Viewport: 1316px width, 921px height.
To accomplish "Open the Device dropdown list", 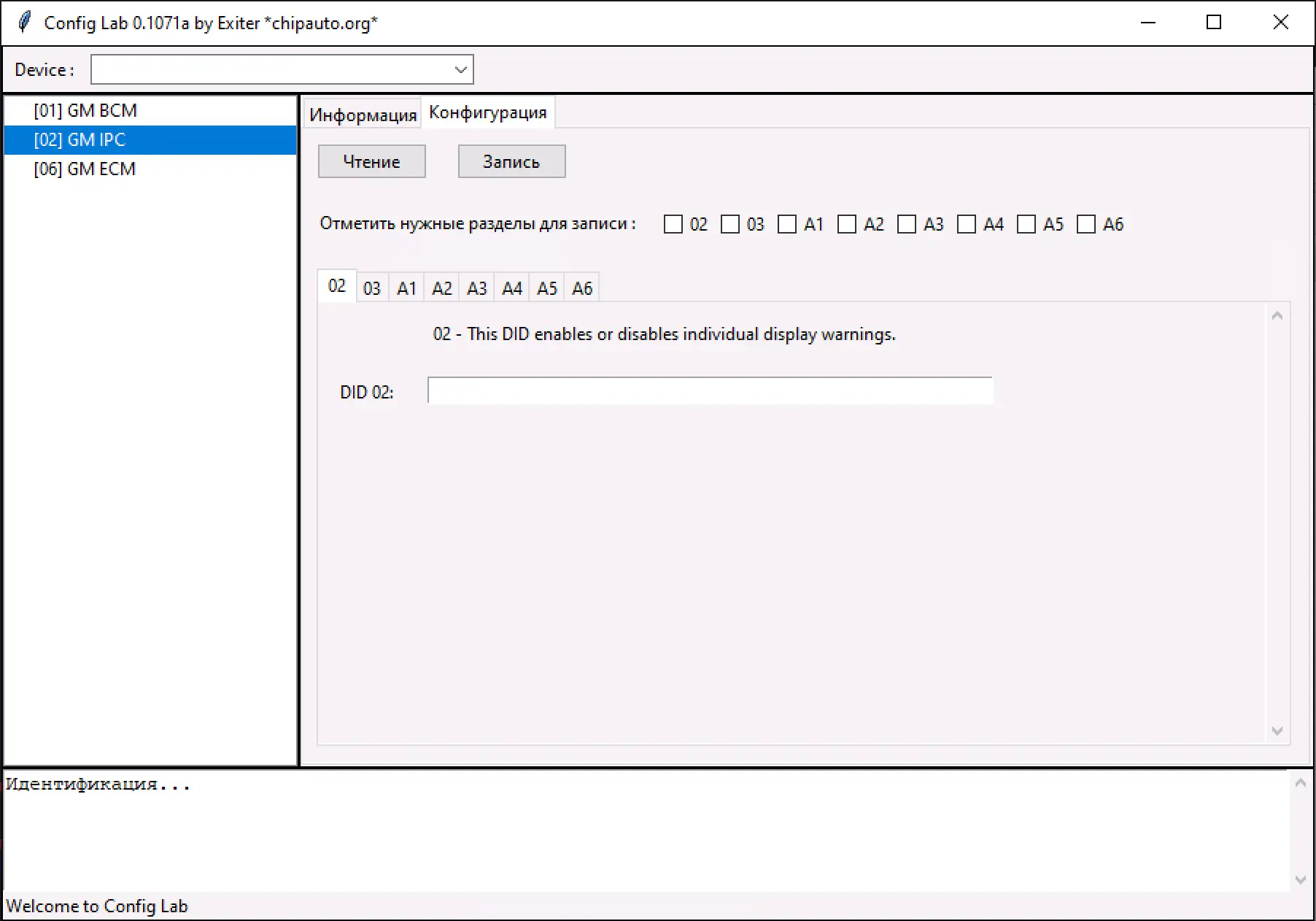I will pyautogui.click(x=460, y=70).
